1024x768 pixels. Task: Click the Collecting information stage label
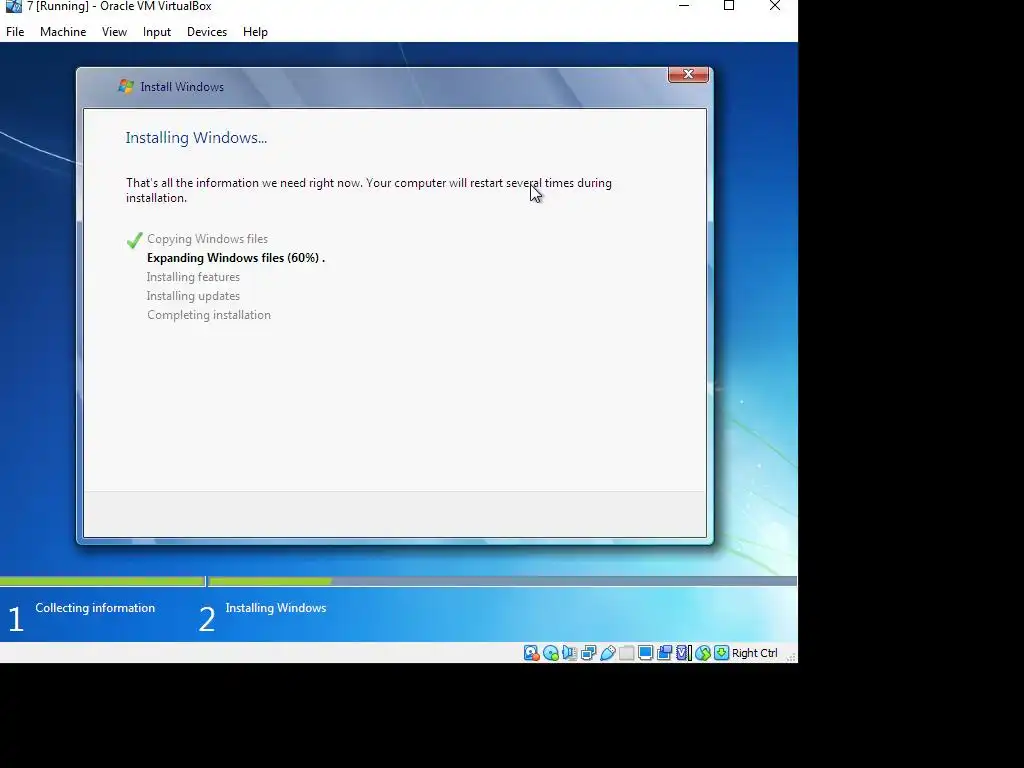point(95,608)
